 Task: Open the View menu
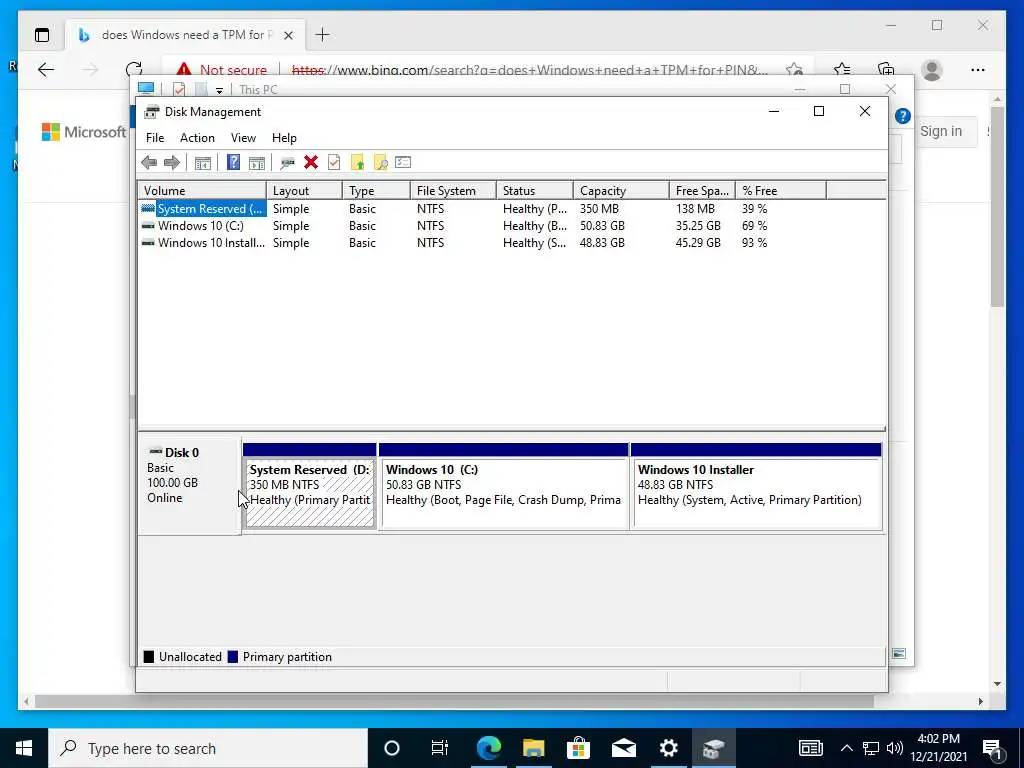pos(243,138)
